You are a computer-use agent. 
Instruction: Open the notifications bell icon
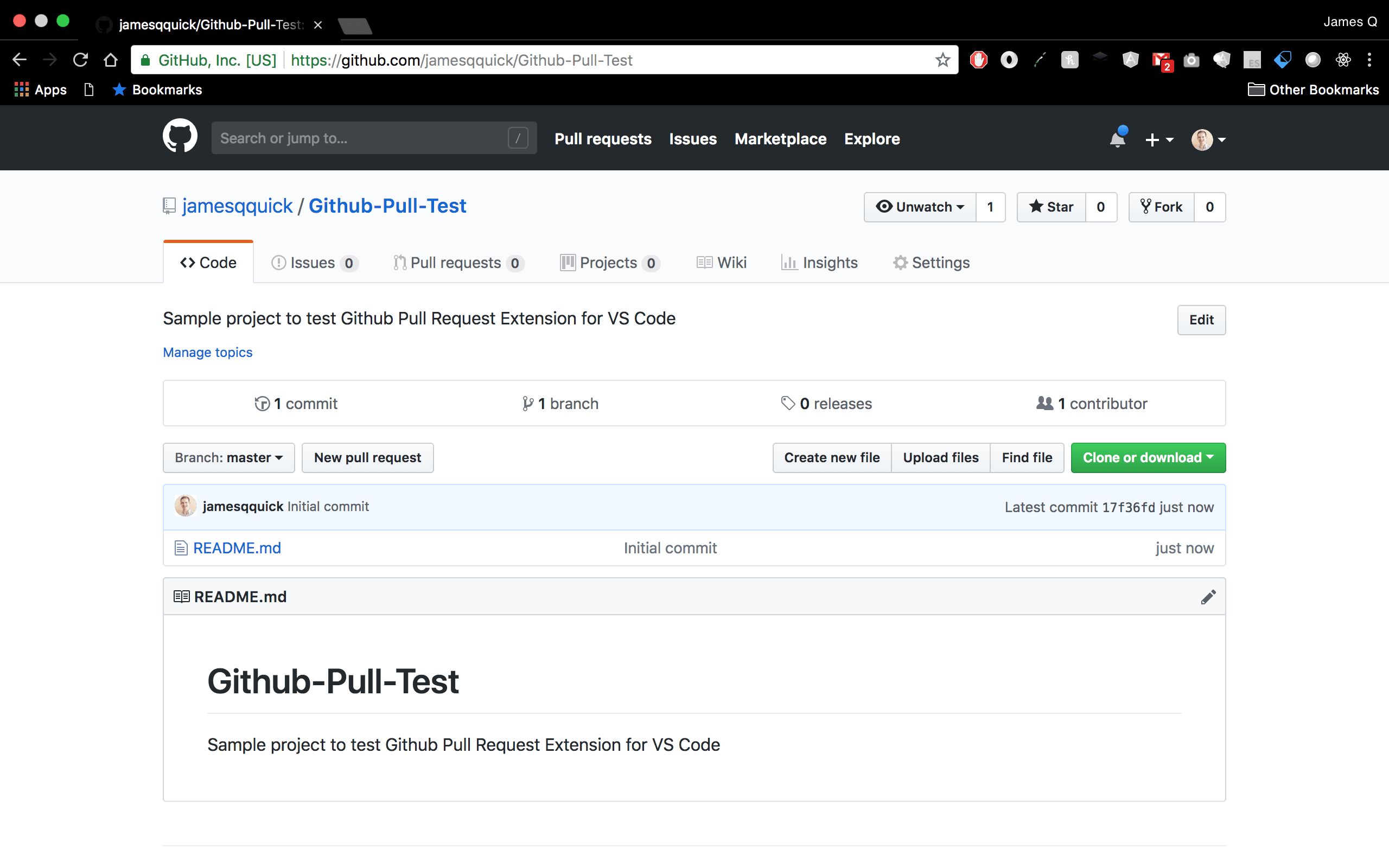coord(1118,139)
